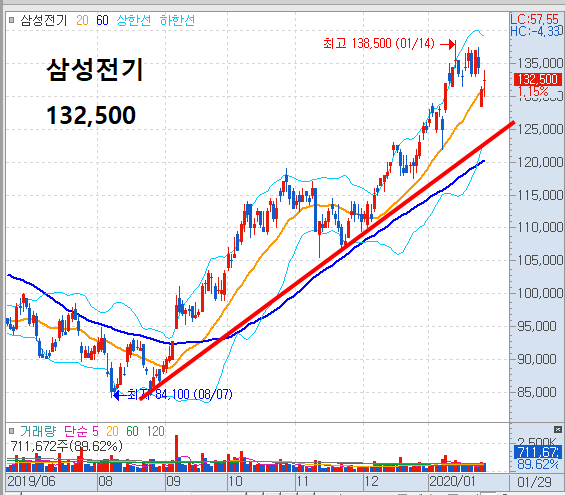Image resolution: width=565 pixels, height=495 pixels.
Task: Click the small square icon beside 삼성전기 legend
Action: point(12,20)
